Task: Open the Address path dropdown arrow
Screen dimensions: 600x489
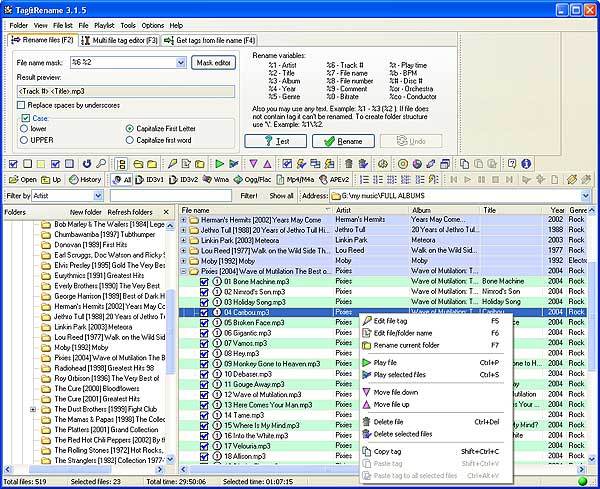Action: 585,196
